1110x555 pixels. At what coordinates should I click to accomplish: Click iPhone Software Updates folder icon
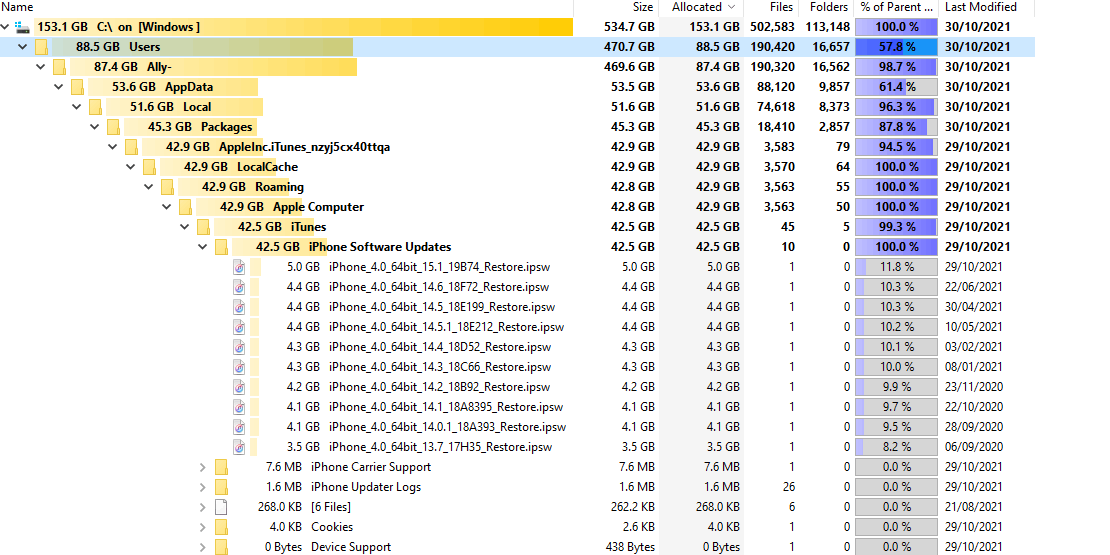point(222,247)
